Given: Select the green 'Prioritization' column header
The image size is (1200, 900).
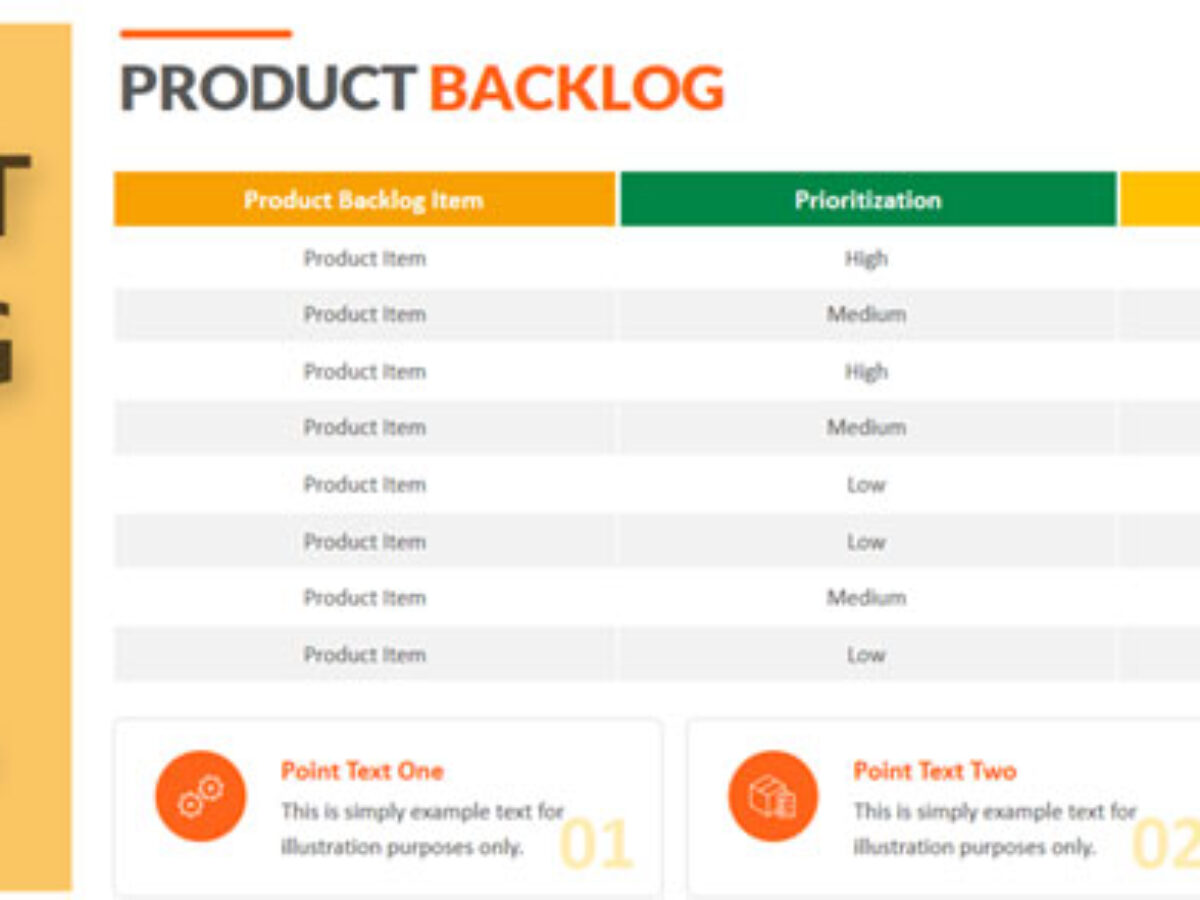Looking at the screenshot, I should pyautogui.click(x=868, y=199).
